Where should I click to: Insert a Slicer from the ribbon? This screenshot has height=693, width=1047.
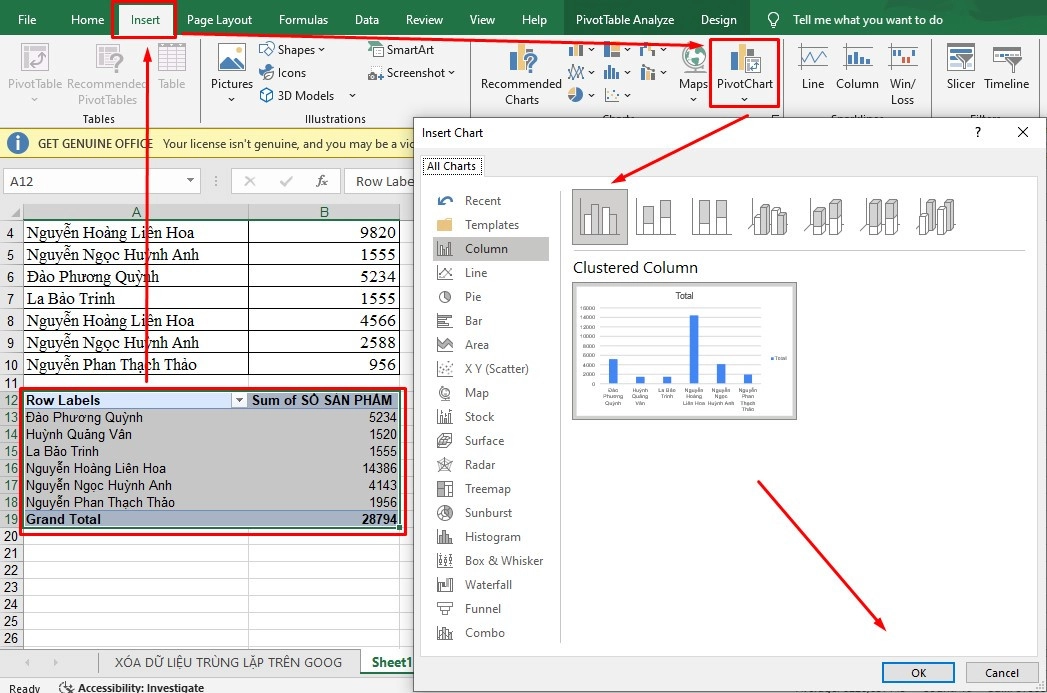tap(960, 68)
